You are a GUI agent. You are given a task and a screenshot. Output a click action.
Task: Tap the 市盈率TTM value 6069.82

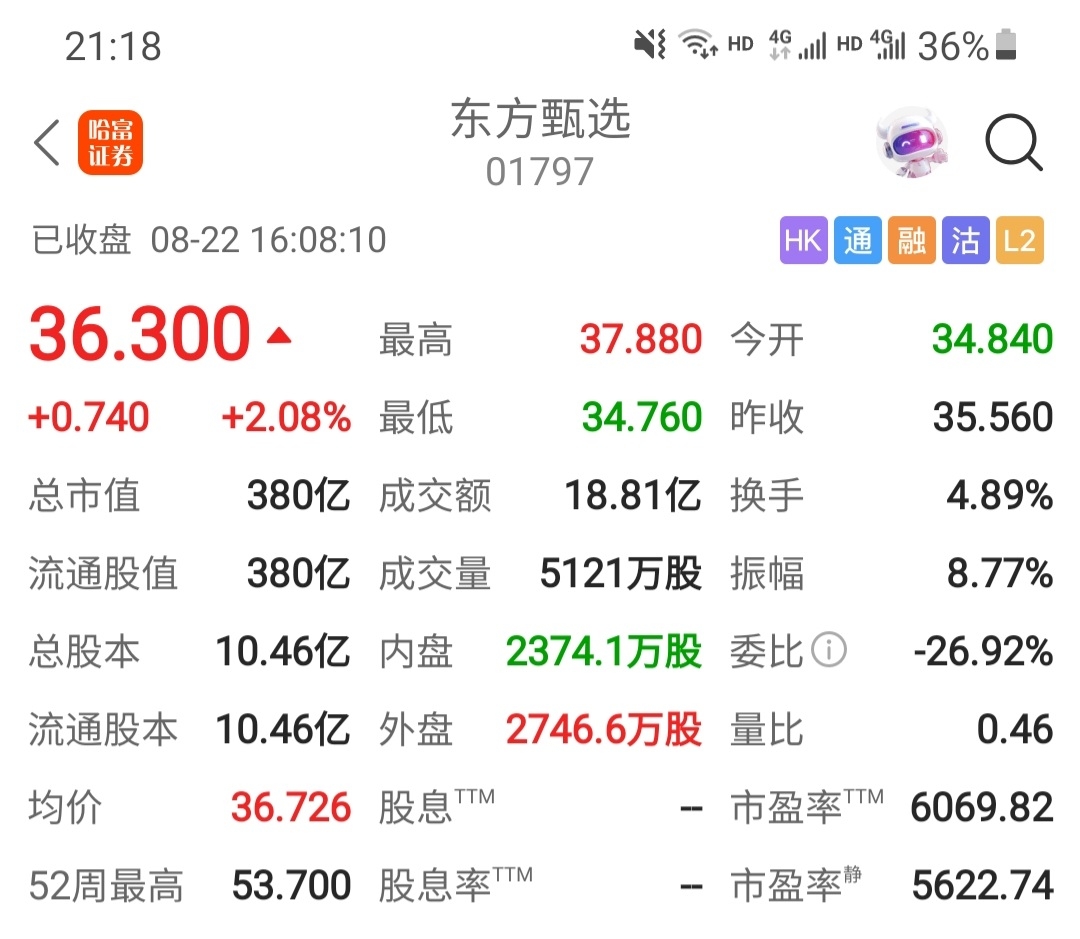(982, 807)
